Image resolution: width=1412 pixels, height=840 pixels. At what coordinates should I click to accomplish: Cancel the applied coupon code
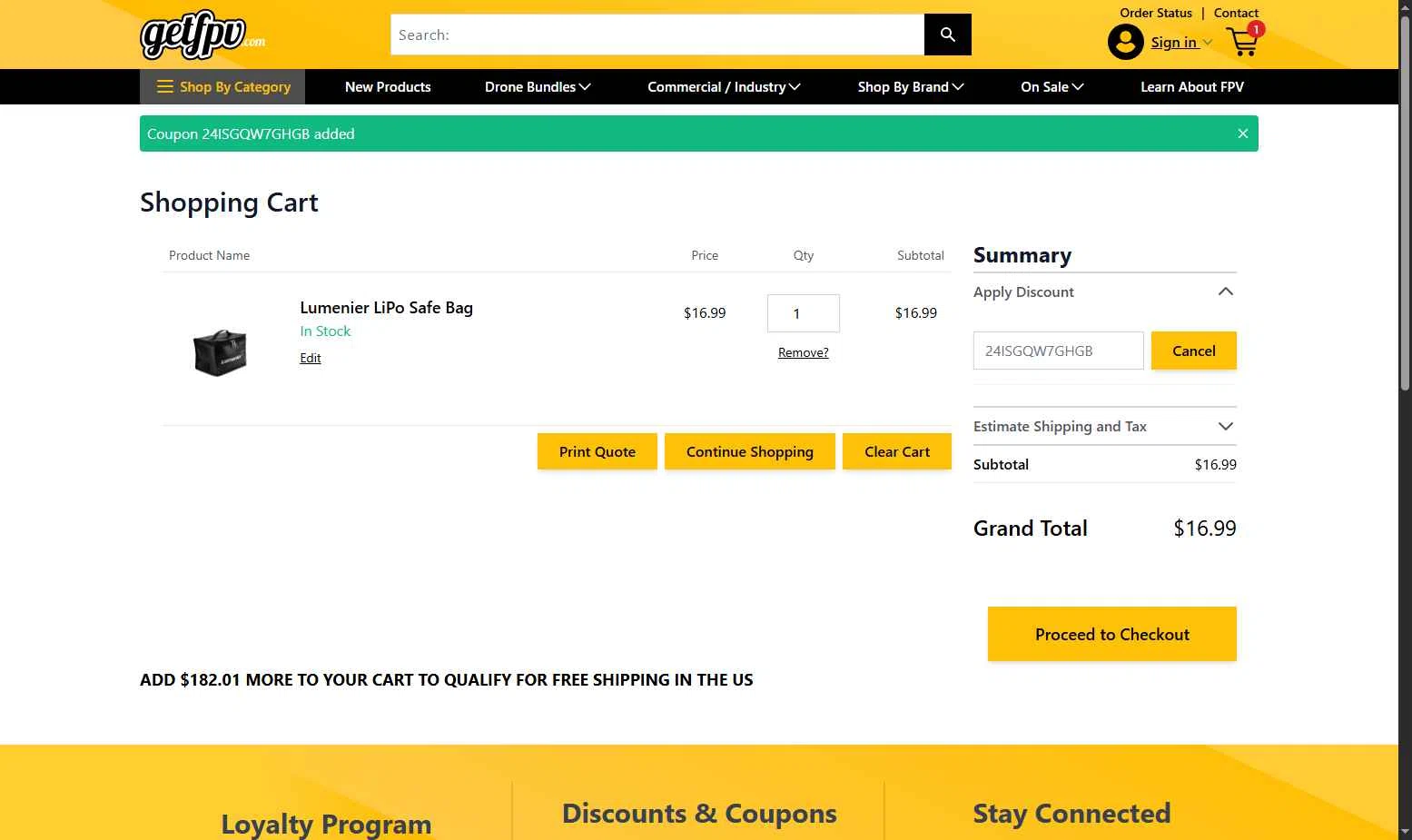pos(1194,351)
